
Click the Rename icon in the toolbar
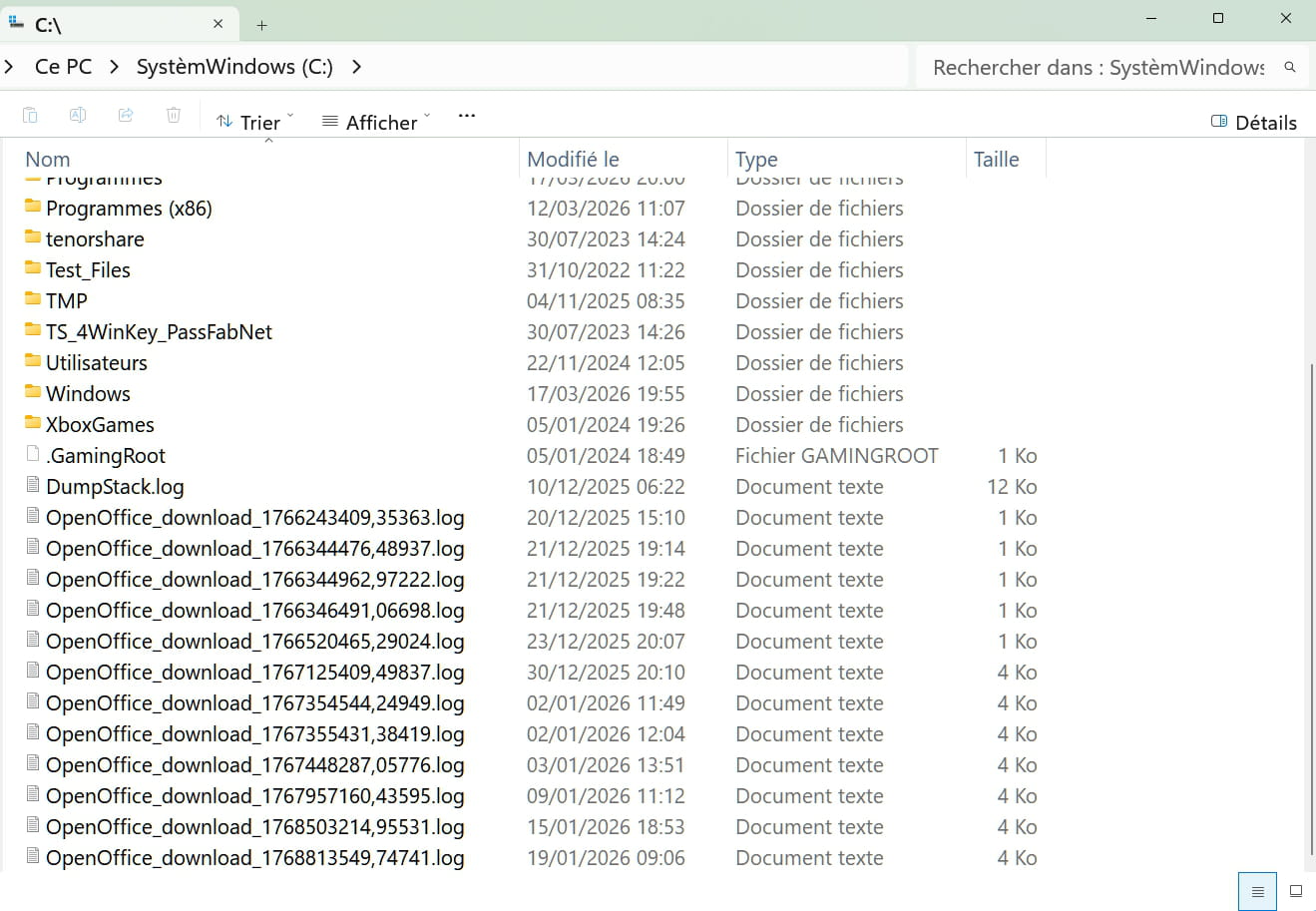coord(78,116)
